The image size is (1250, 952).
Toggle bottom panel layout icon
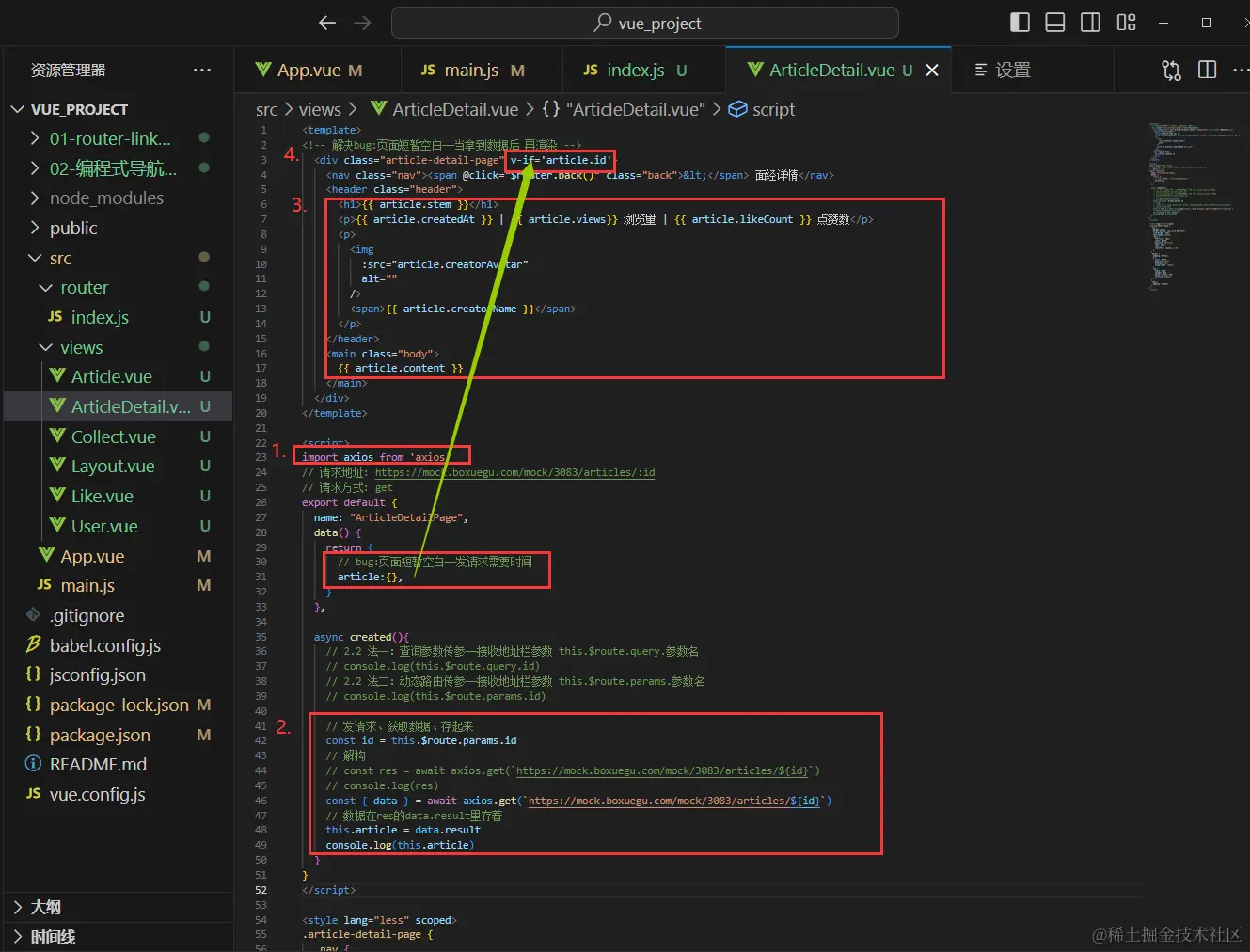pyautogui.click(x=1055, y=23)
